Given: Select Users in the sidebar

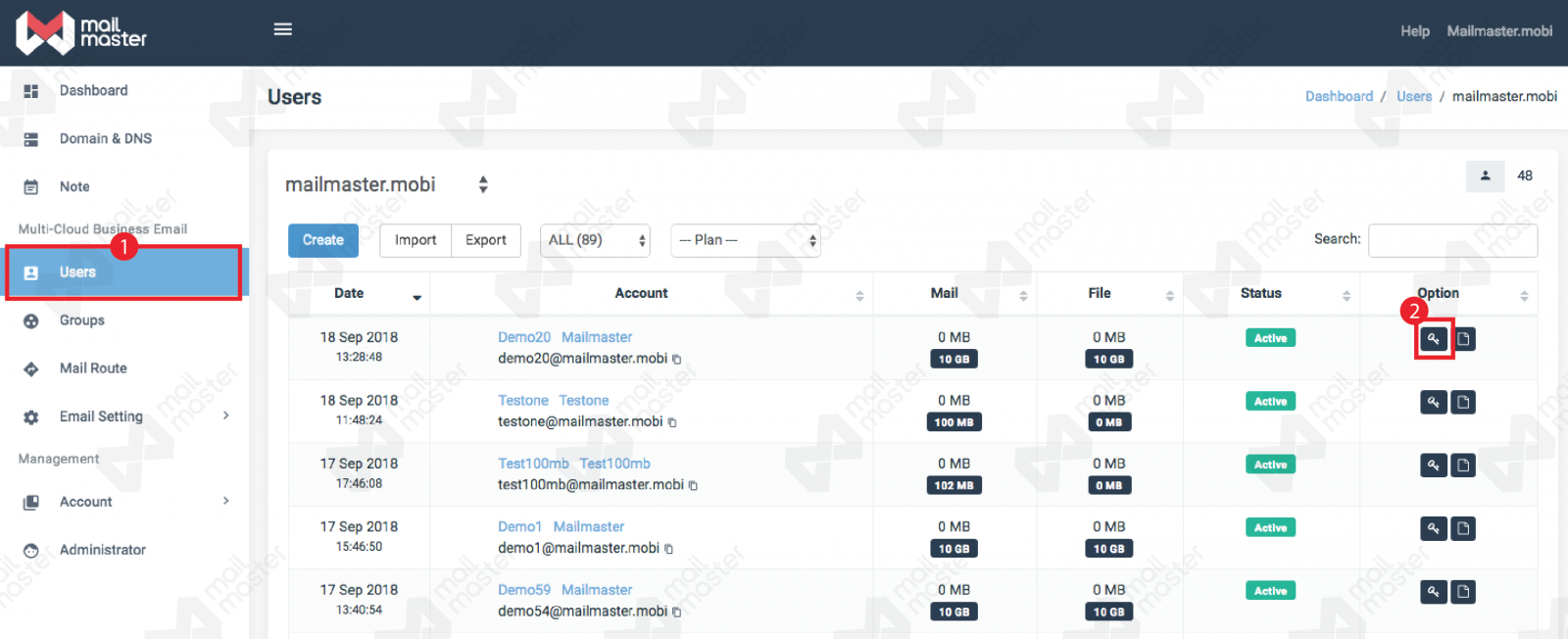Looking at the screenshot, I should (x=123, y=272).
